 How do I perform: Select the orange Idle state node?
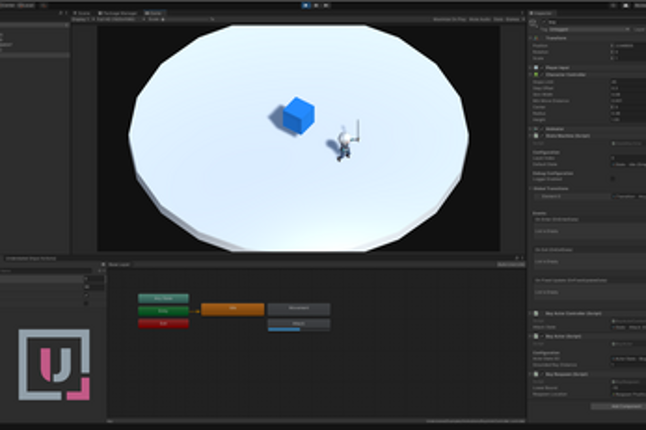click(233, 309)
